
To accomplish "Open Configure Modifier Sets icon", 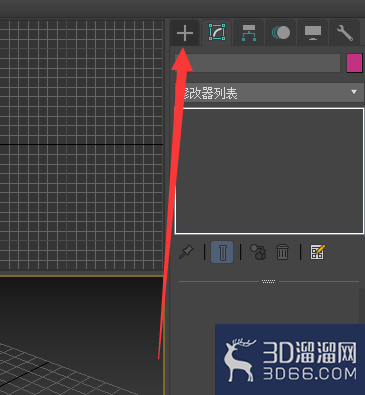I will [317, 252].
